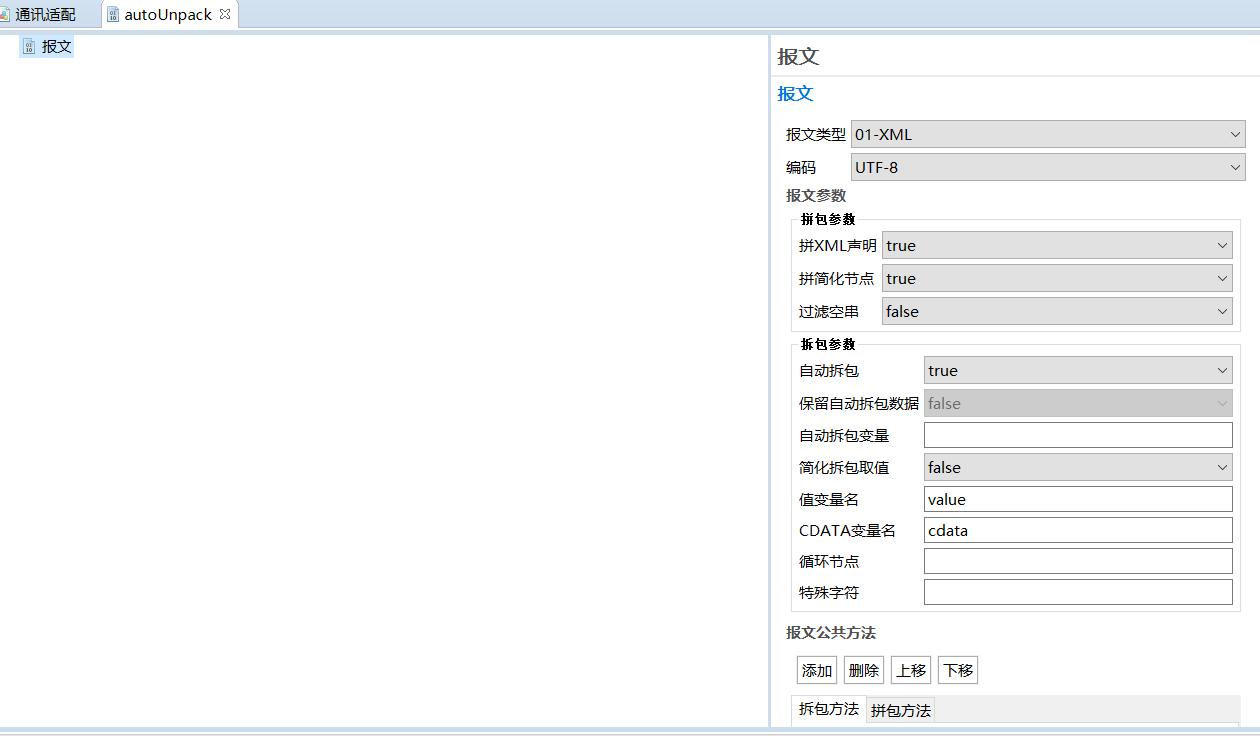Screen dimensions: 1260x736
Task: Click the CDATA变量名 text field
Action: [x=1077, y=531]
